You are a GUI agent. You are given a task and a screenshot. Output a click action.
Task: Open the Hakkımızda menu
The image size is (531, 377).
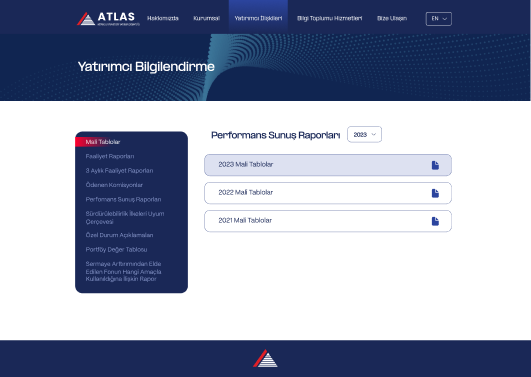click(163, 18)
